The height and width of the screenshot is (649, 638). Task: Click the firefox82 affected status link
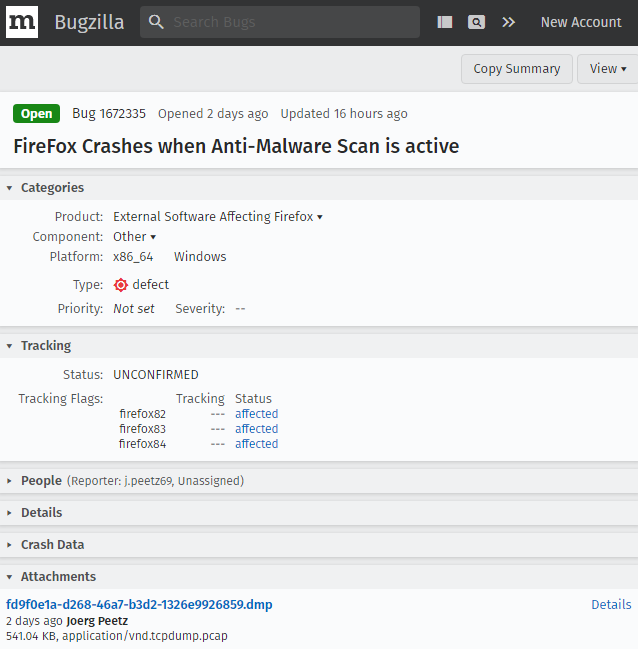[x=256, y=414]
